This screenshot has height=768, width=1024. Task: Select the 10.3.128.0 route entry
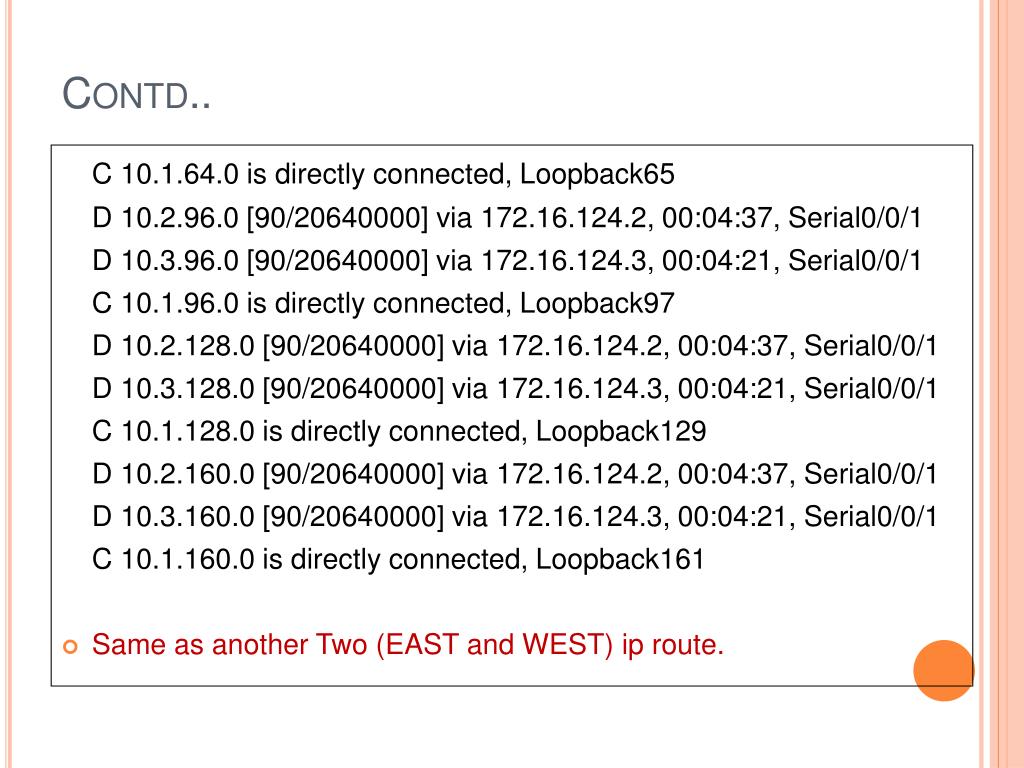[514, 389]
